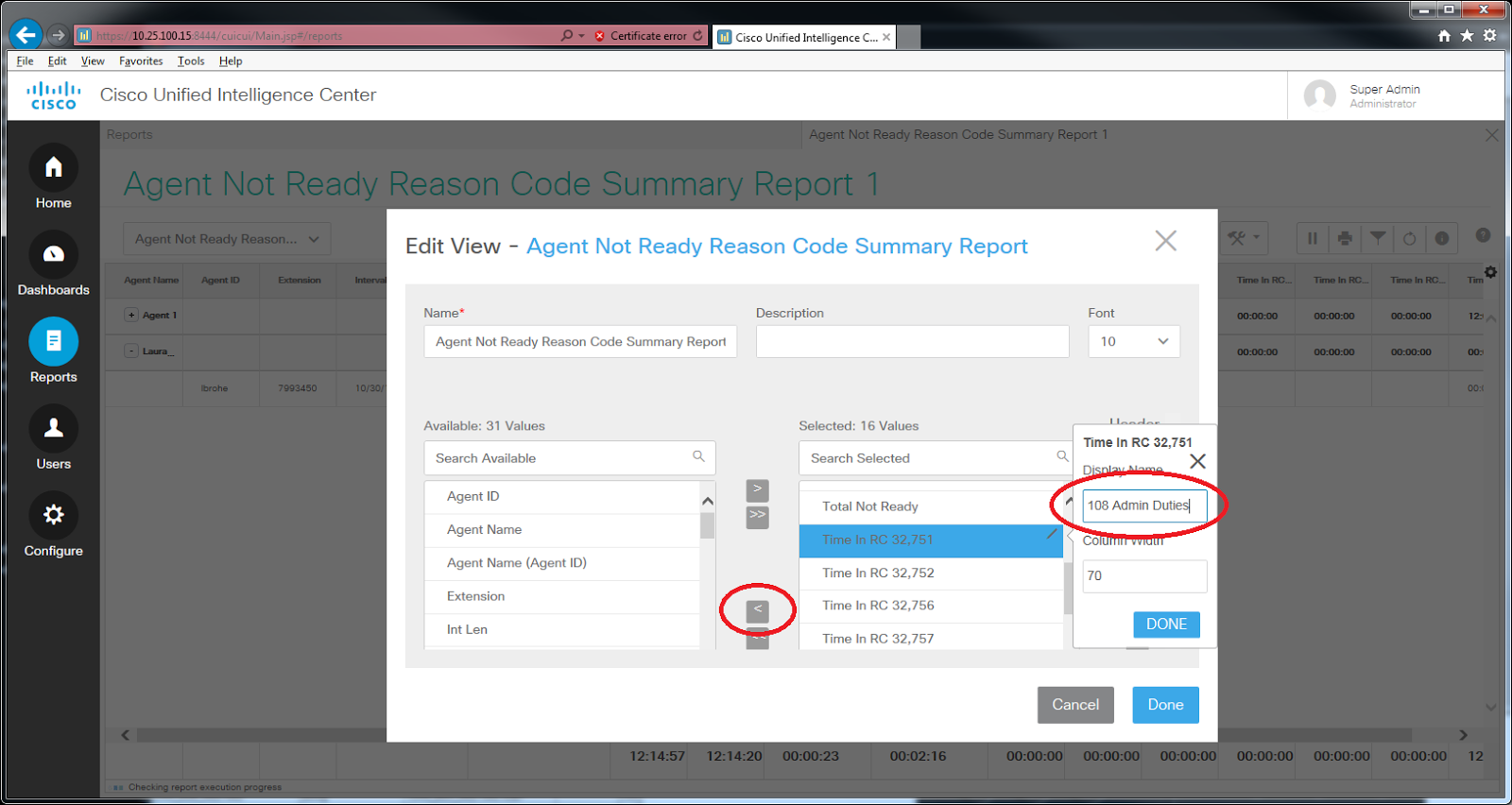Open the Home section in the sidebar
The height and width of the screenshot is (805, 1512).
click(54, 168)
